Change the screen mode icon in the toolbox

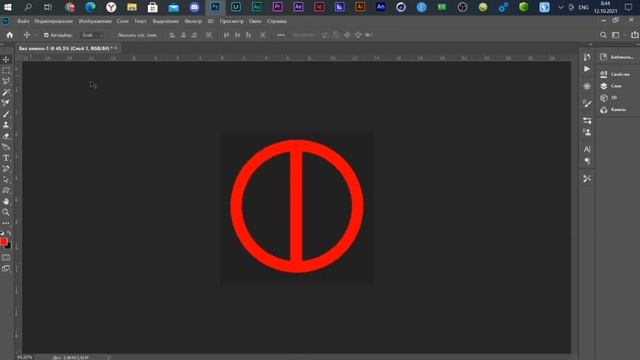[6, 269]
